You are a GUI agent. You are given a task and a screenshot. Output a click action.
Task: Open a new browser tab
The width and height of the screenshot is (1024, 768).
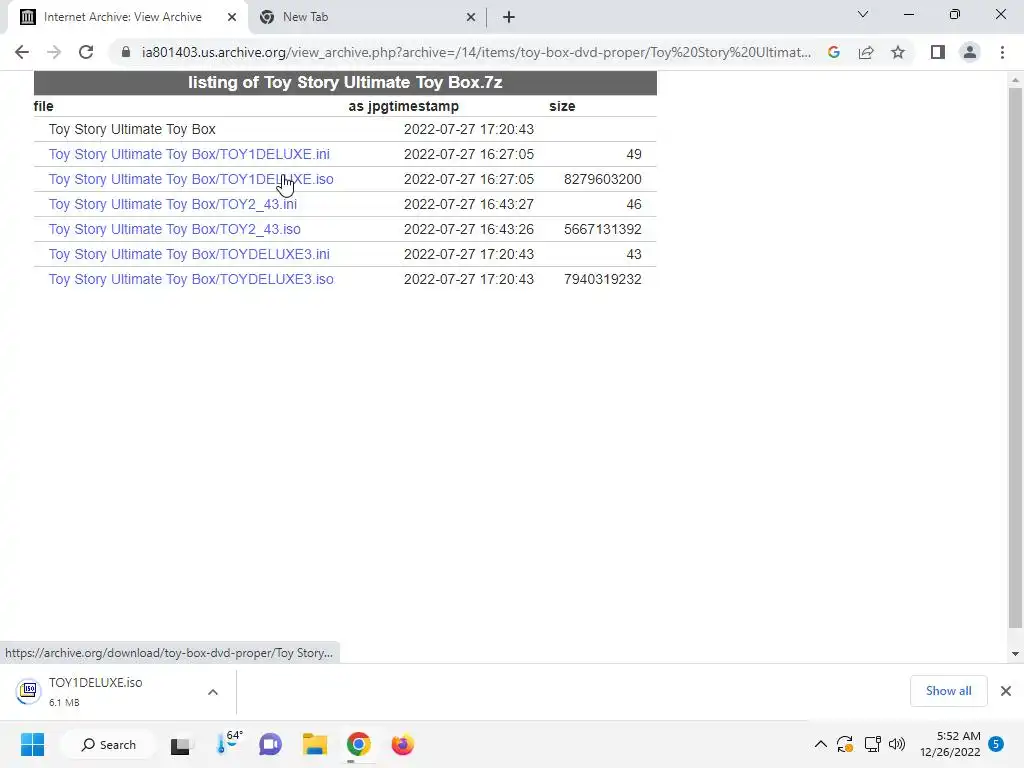(509, 17)
